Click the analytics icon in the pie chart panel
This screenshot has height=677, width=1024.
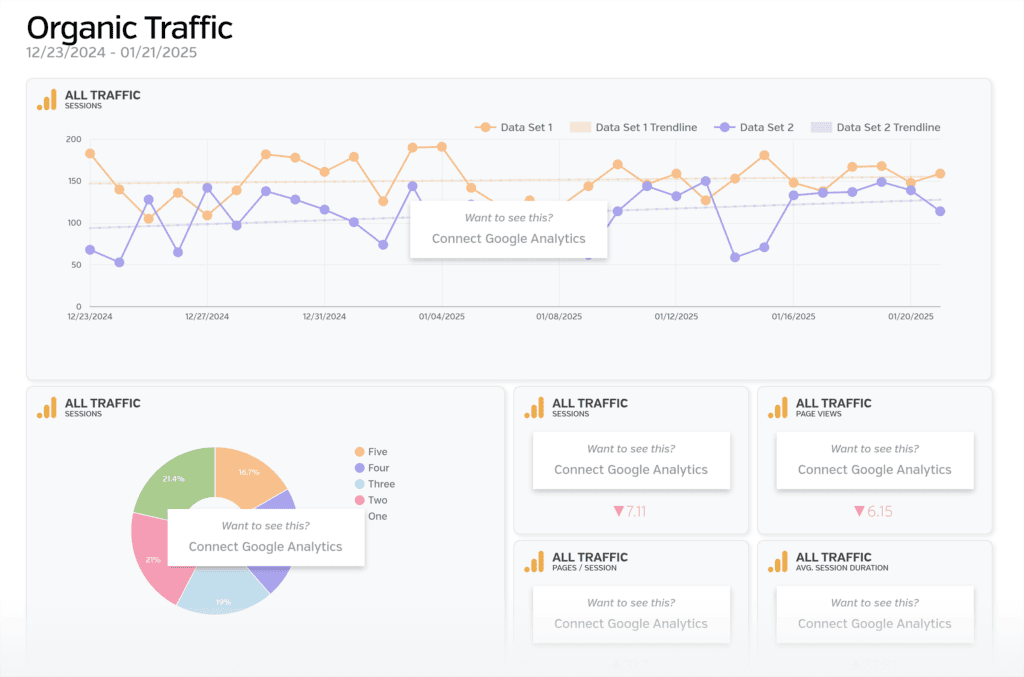47,407
